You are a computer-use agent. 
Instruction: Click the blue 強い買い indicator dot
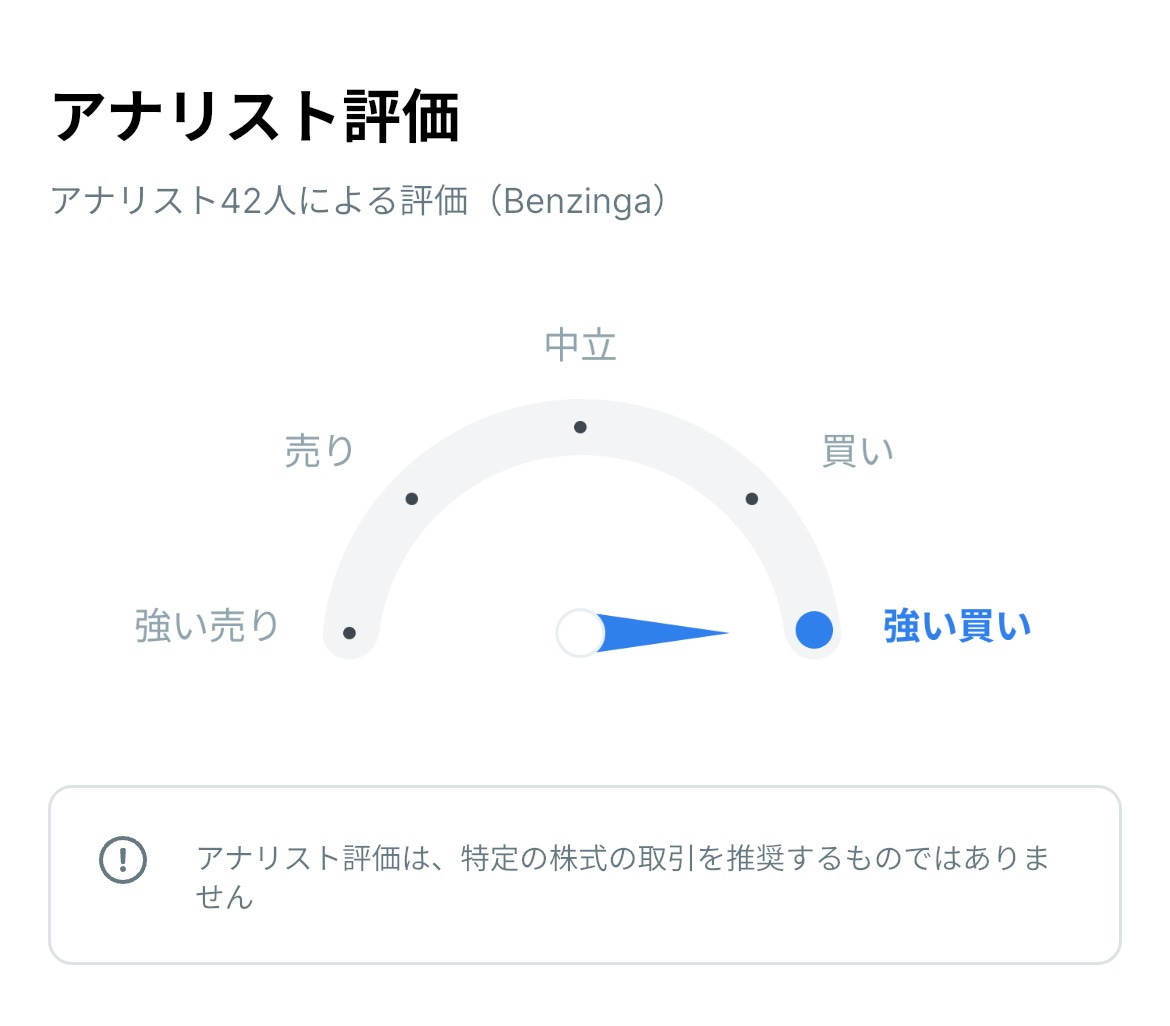tap(812, 631)
